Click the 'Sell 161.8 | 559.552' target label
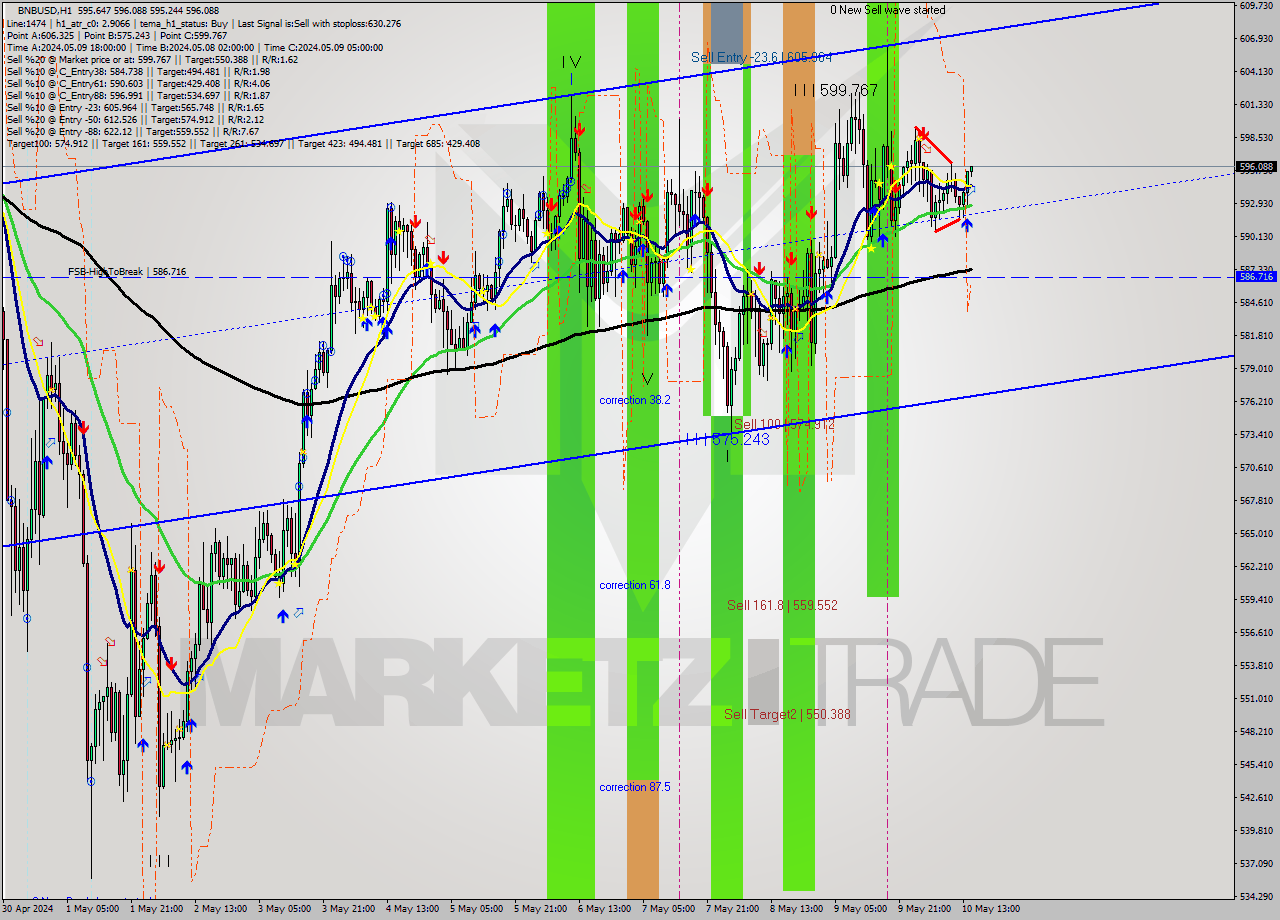Image resolution: width=1280 pixels, height=920 pixels. coord(782,605)
